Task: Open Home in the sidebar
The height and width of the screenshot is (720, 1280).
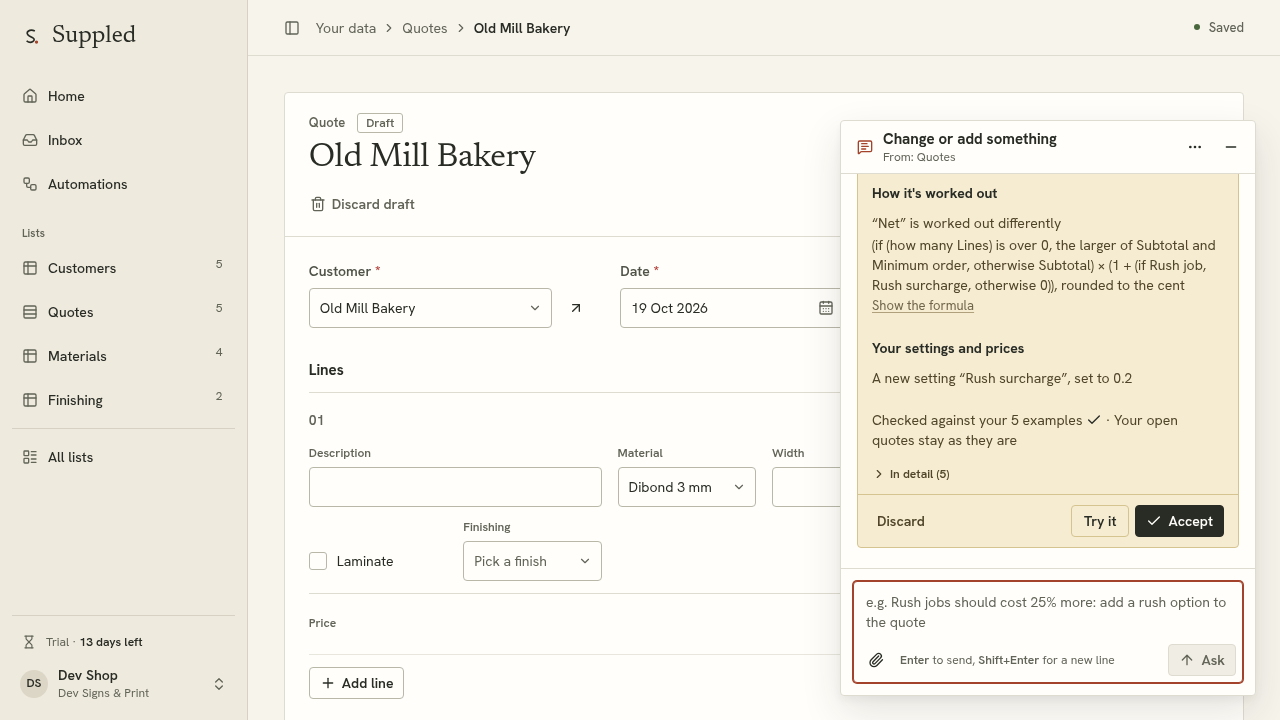Action: click(x=123, y=96)
